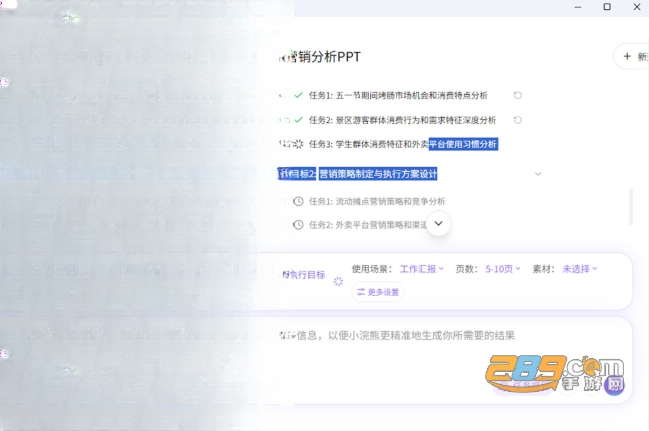Select task row 景区游客群体消费行为和需求特征深度分析

402,120
